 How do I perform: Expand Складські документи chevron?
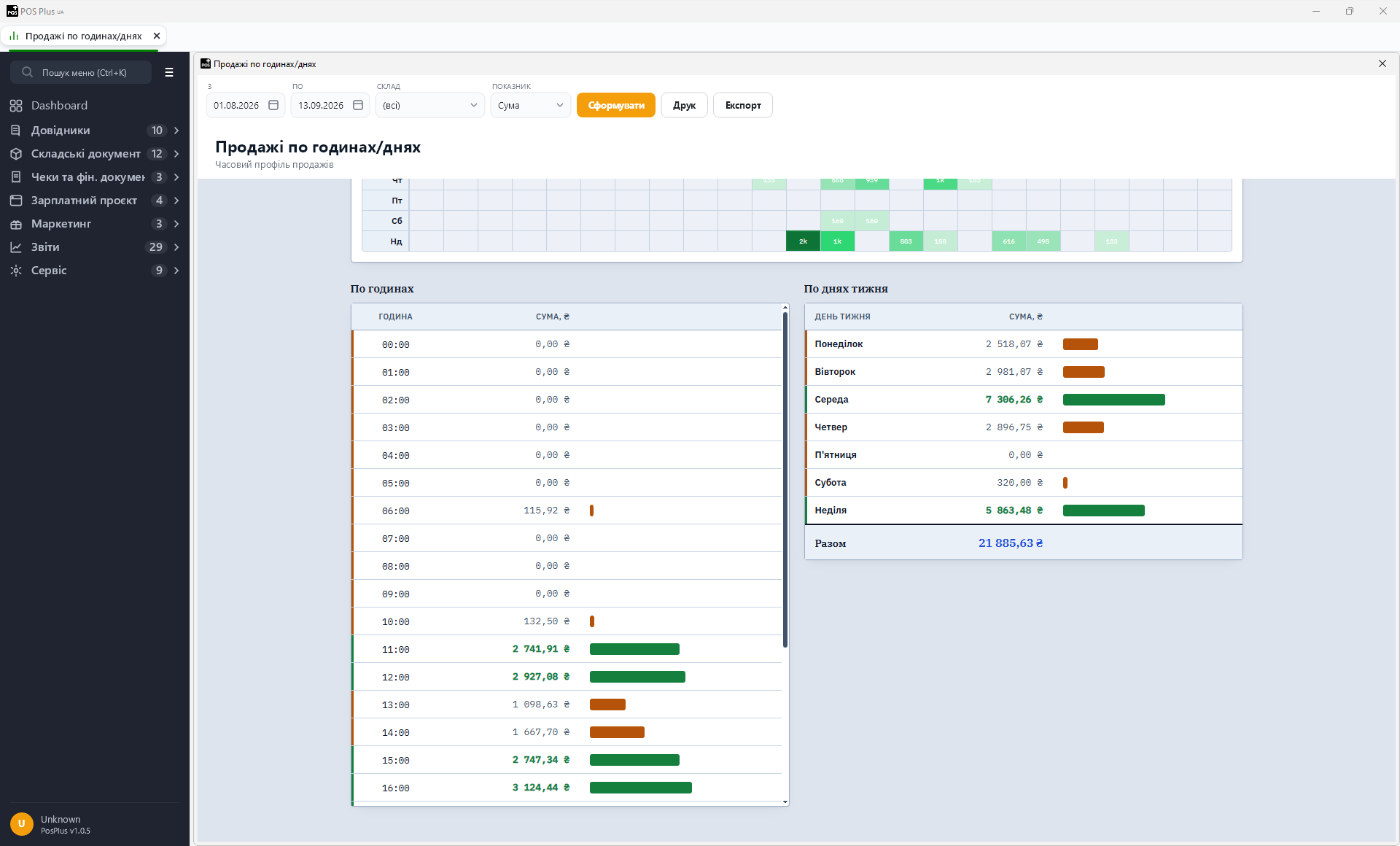pyautogui.click(x=176, y=154)
